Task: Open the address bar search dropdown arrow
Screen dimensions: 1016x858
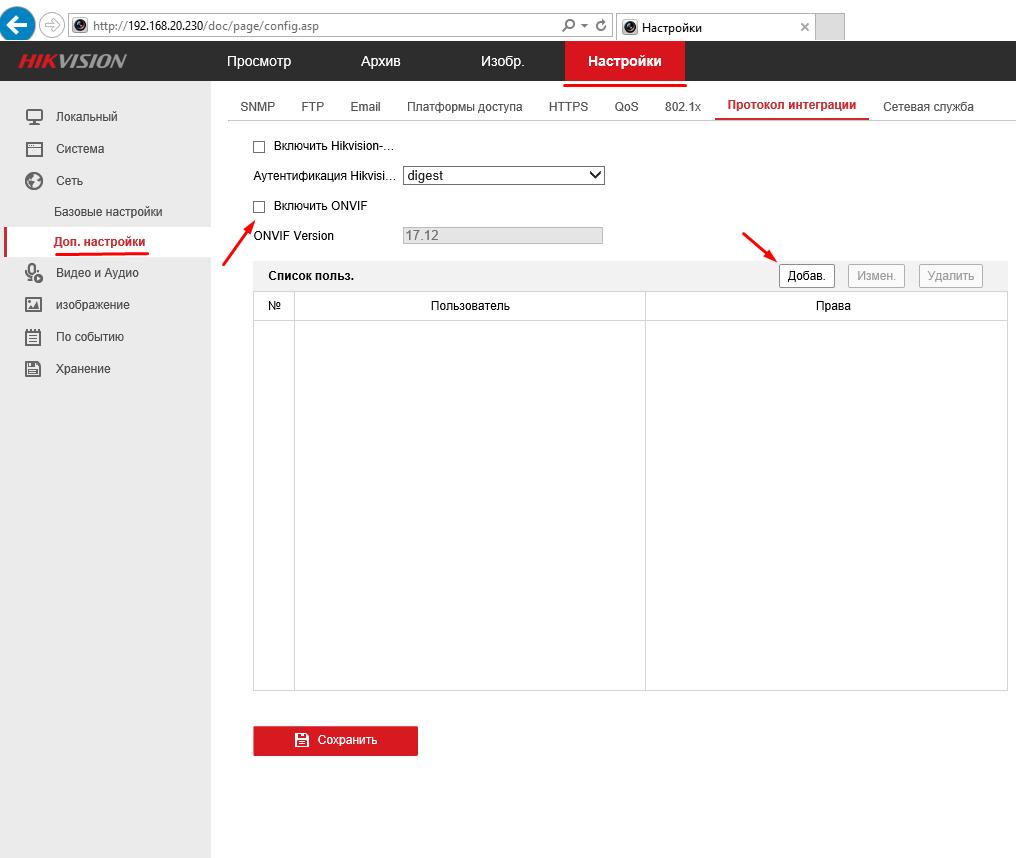Action: point(584,25)
